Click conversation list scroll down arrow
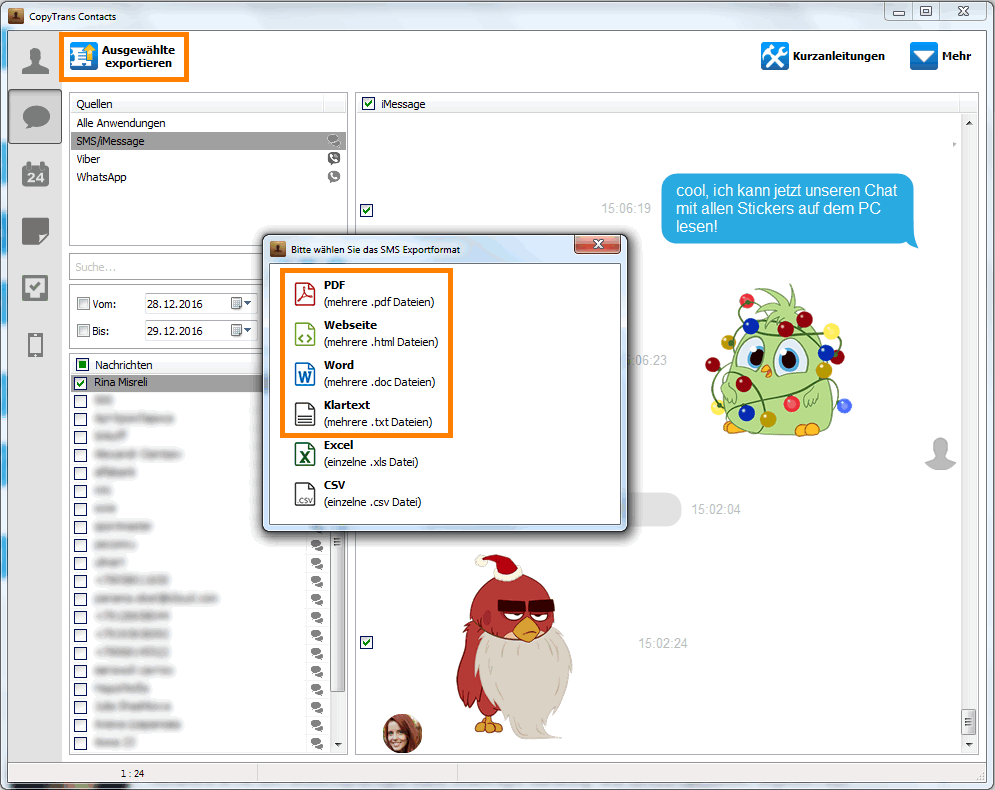Viewport: 995px width, 790px height. coord(338,744)
